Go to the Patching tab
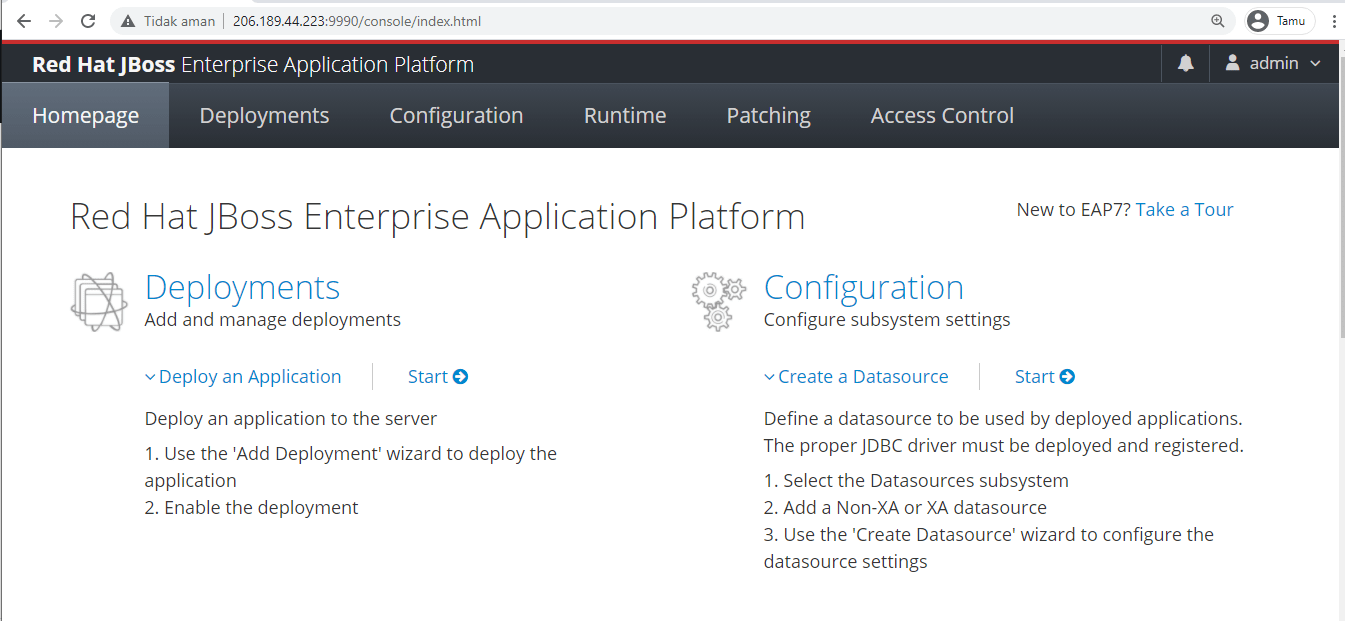Screen dimensions: 1345x621 click(x=768, y=116)
